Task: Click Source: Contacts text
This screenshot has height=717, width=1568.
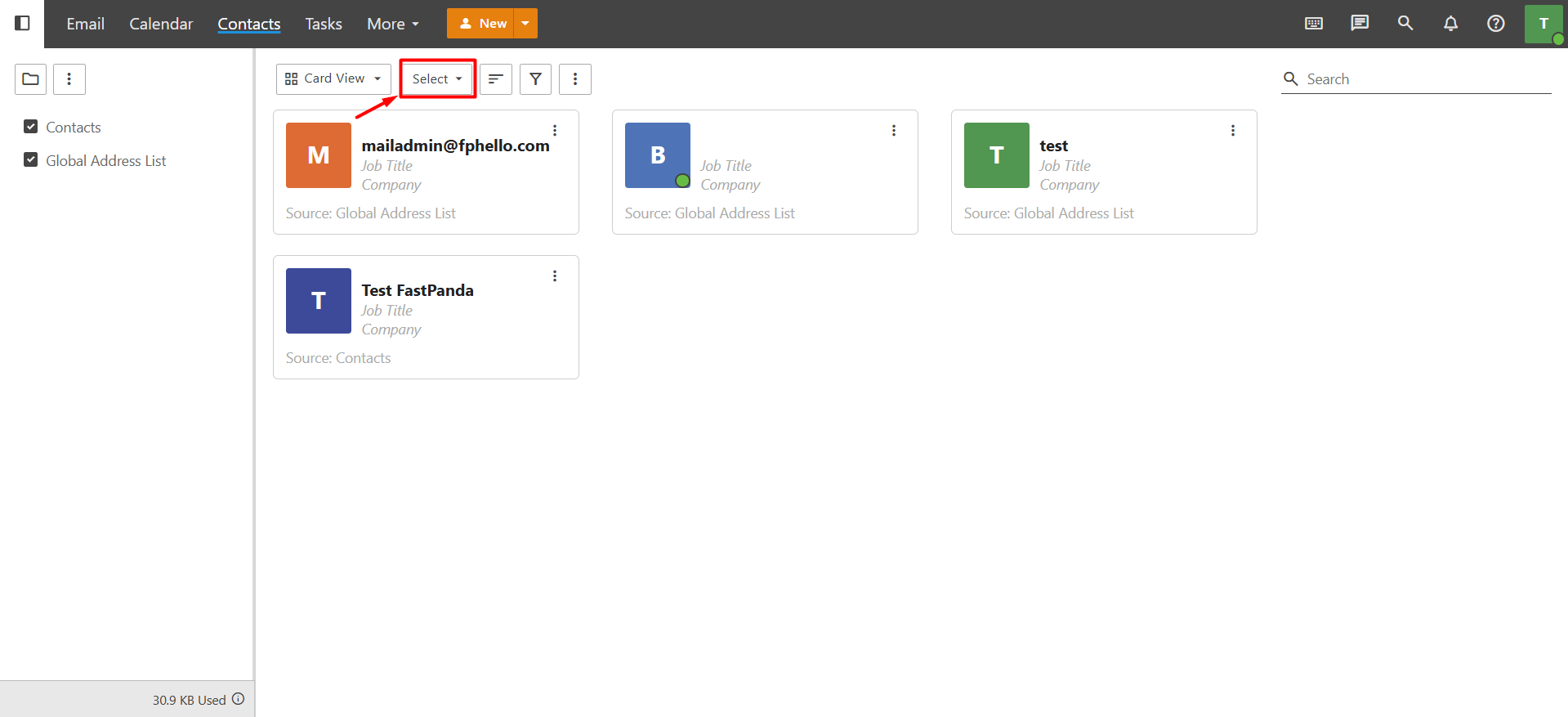Action: (x=338, y=358)
